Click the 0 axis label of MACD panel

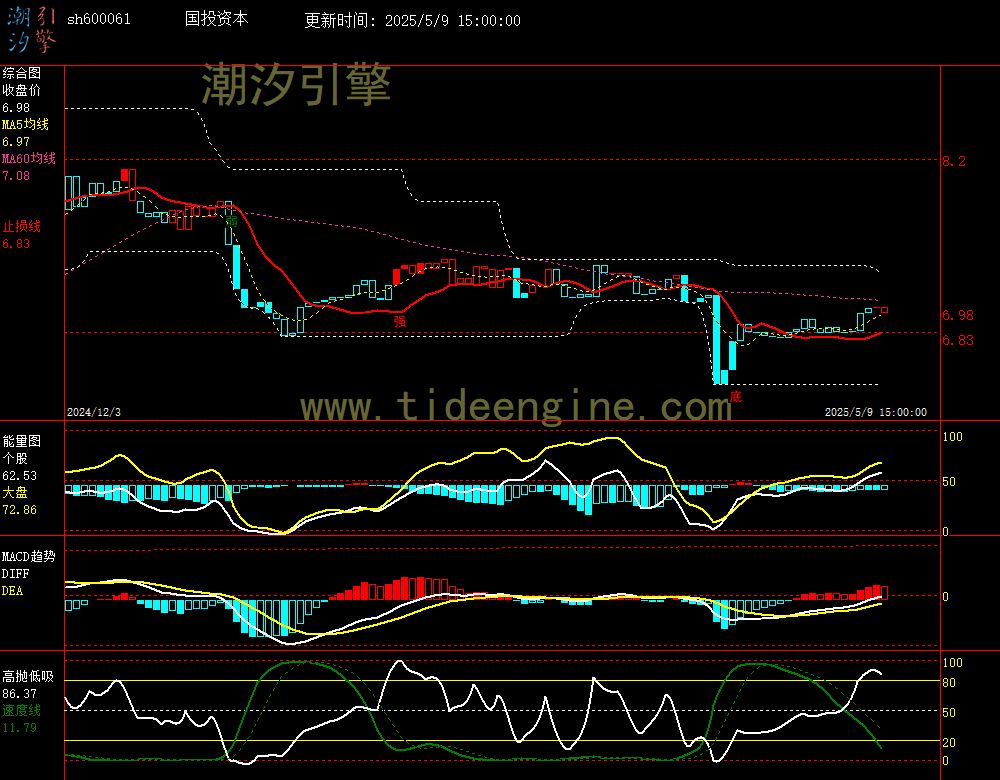point(945,596)
